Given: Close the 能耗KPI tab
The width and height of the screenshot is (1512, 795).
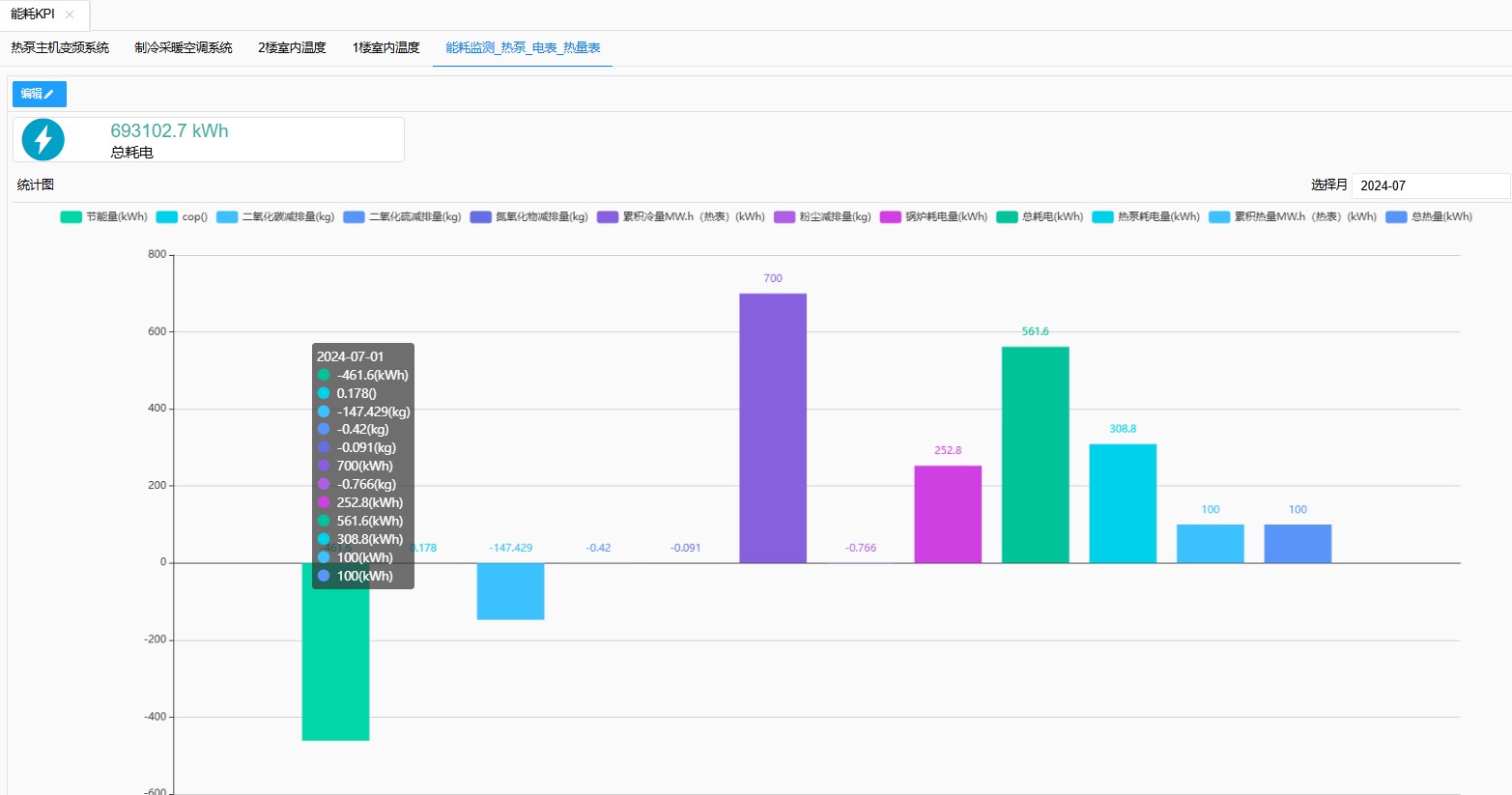Looking at the screenshot, I should click(70, 14).
